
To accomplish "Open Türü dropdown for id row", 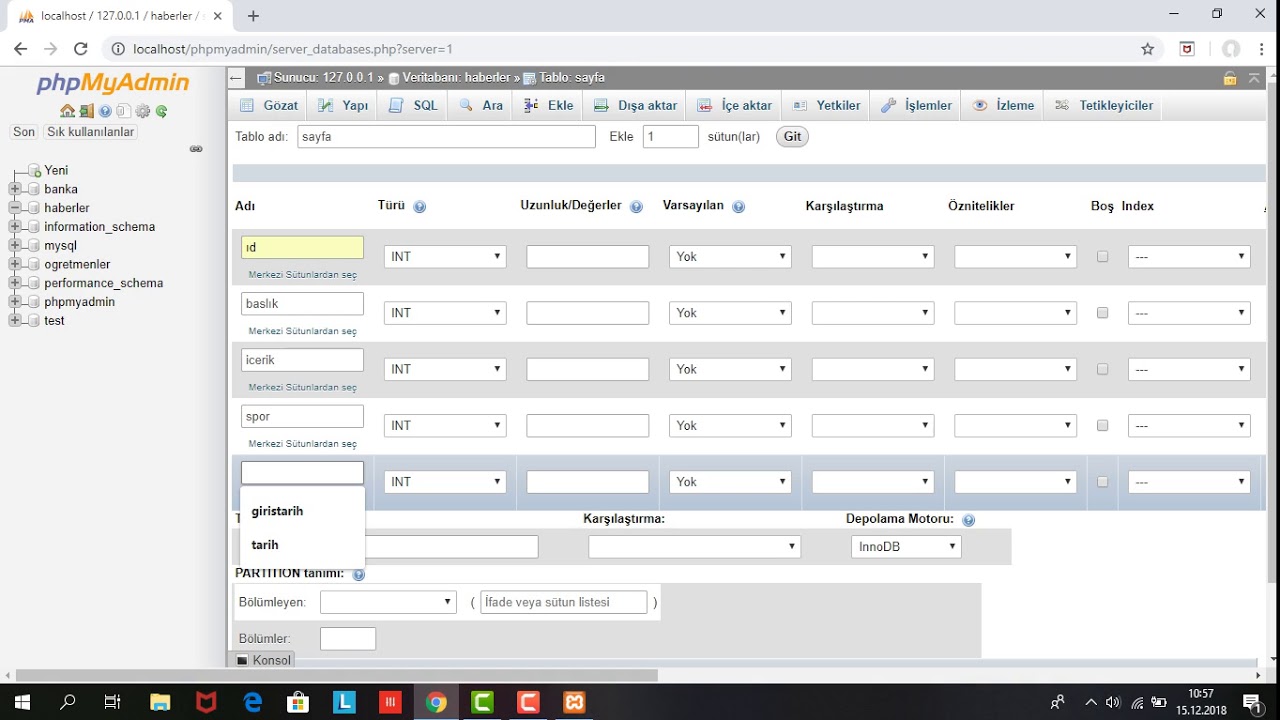I will tap(445, 257).
